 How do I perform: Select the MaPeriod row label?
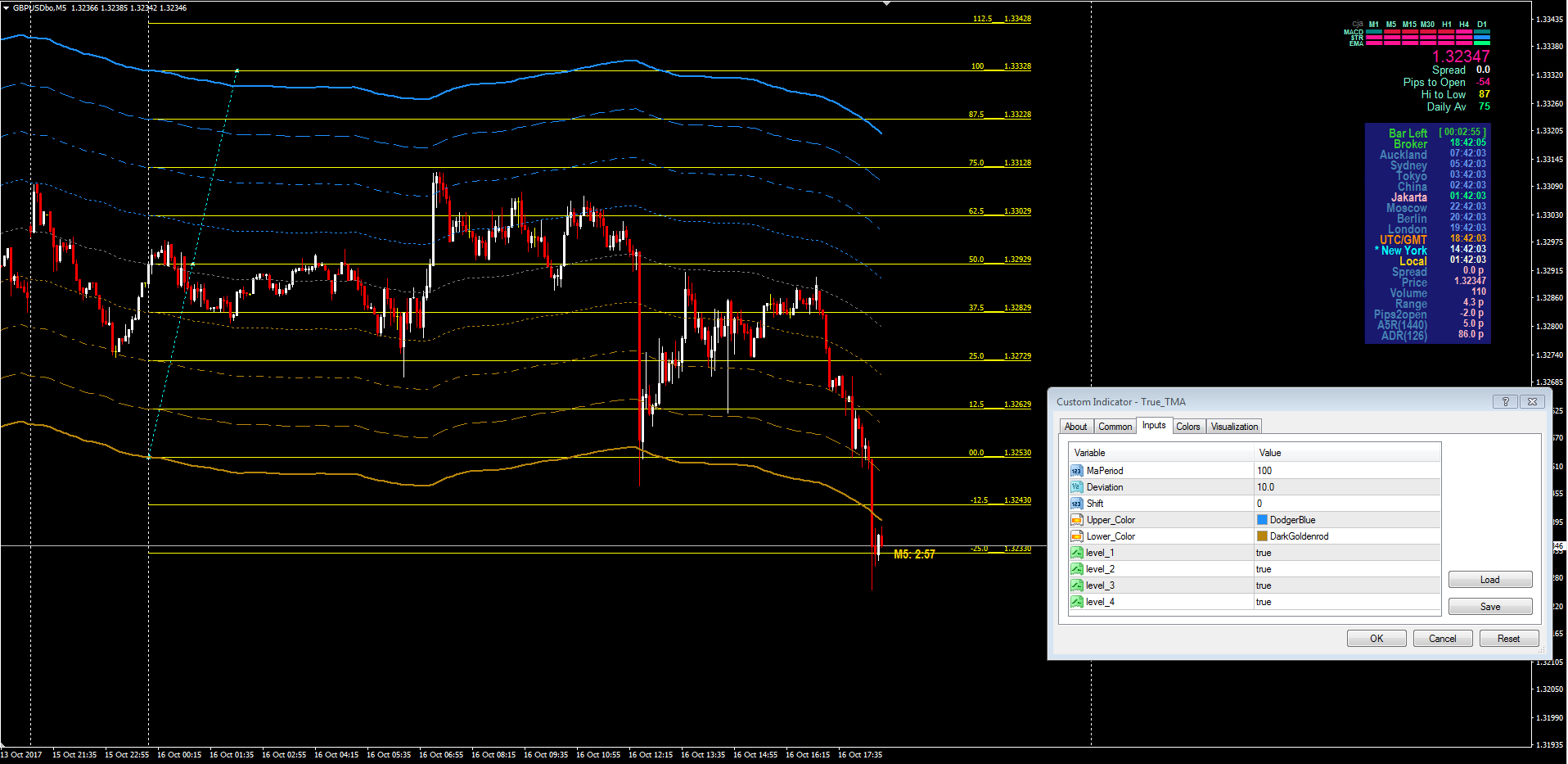click(1105, 471)
